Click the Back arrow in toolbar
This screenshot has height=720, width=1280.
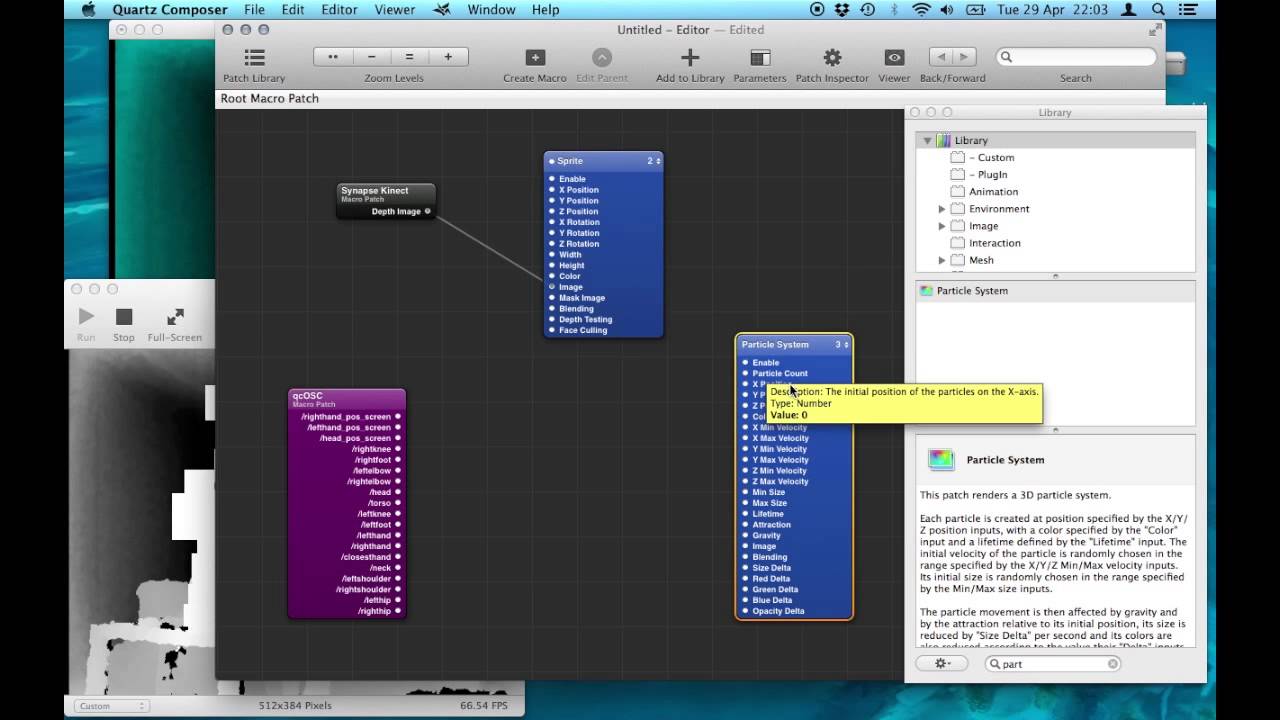940,57
